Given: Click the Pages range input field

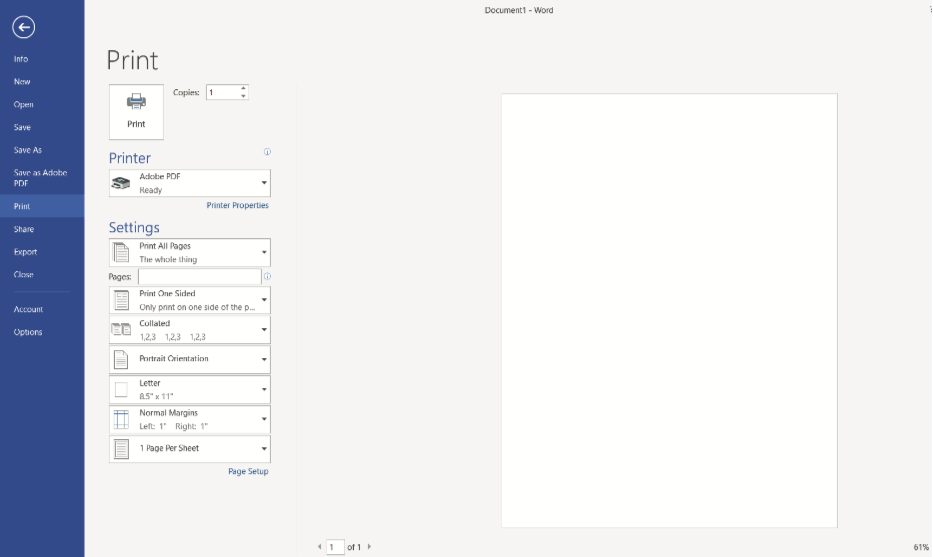Looking at the screenshot, I should coord(199,276).
